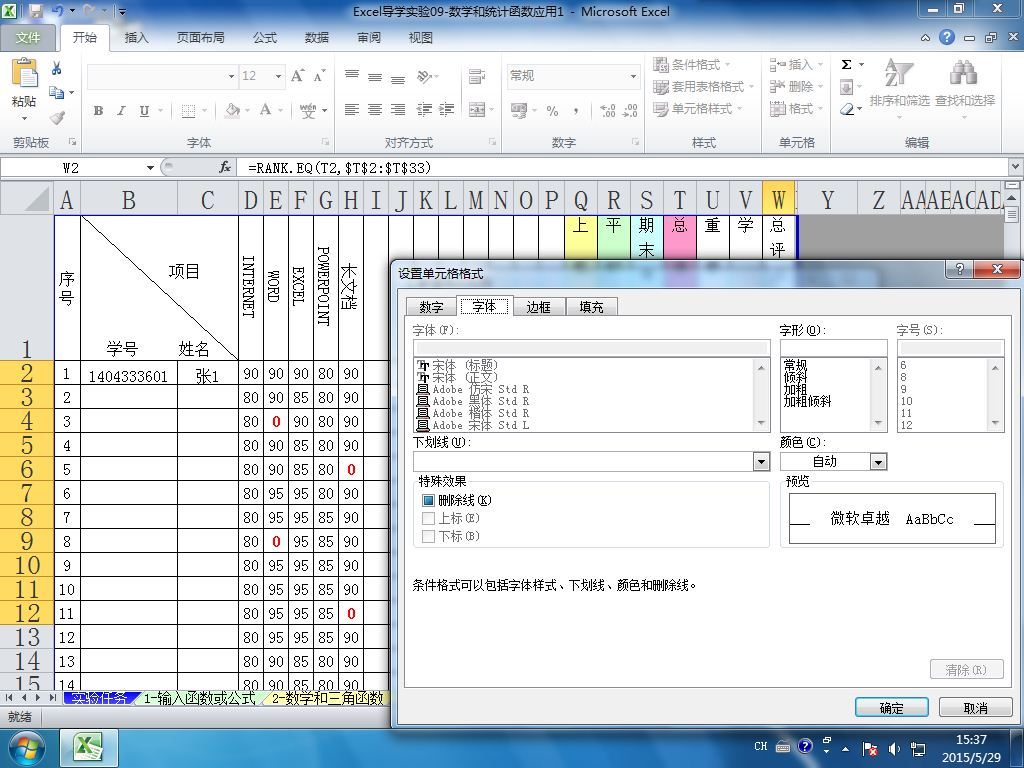Open the 插入 ribbon tab
The width and height of the screenshot is (1024, 768).
point(136,38)
